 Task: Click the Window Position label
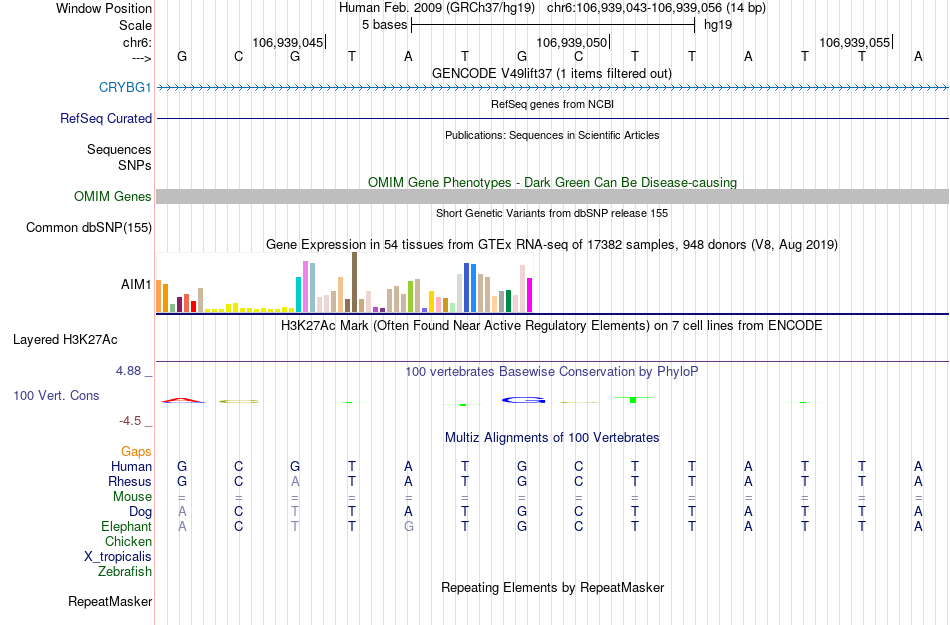click(x=104, y=8)
